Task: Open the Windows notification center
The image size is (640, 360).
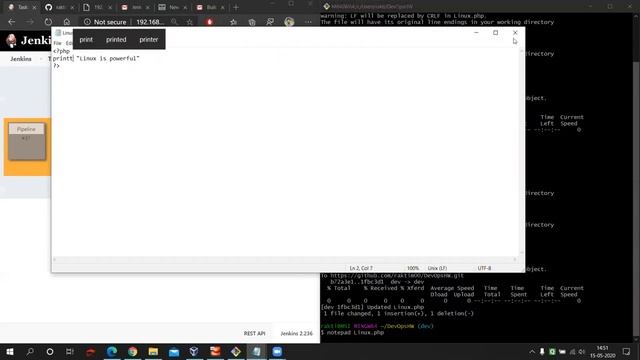Action: [x=627, y=351]
